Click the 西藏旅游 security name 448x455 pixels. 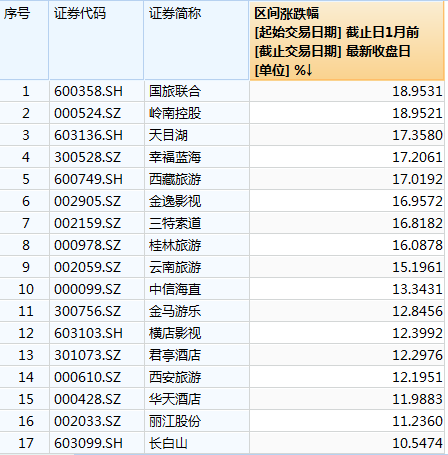pyautogui.click(x=175, y=179)
